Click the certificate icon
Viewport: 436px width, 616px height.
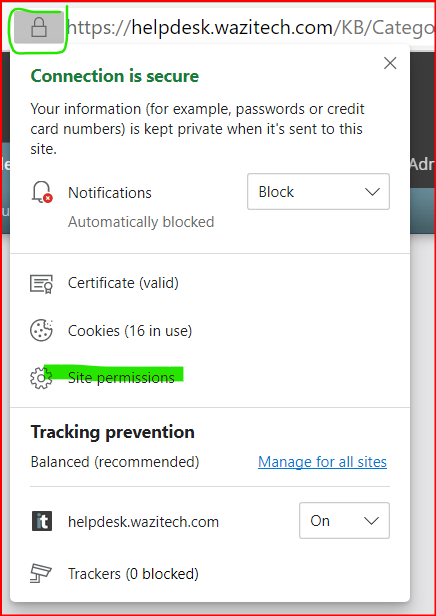(41, 284)
